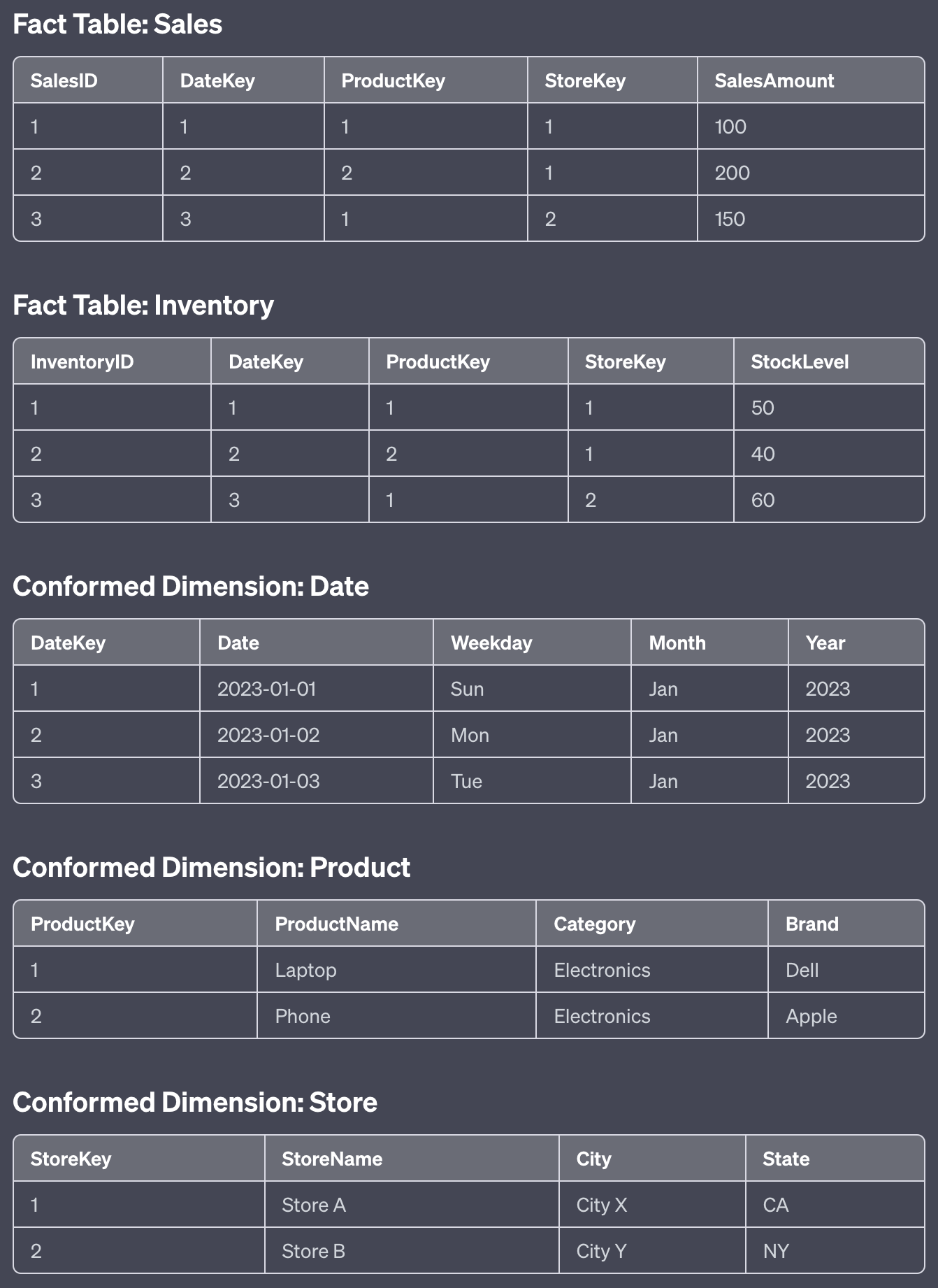
Task: Select the stock level cell showing 60
Action: [x=763, y=500]
